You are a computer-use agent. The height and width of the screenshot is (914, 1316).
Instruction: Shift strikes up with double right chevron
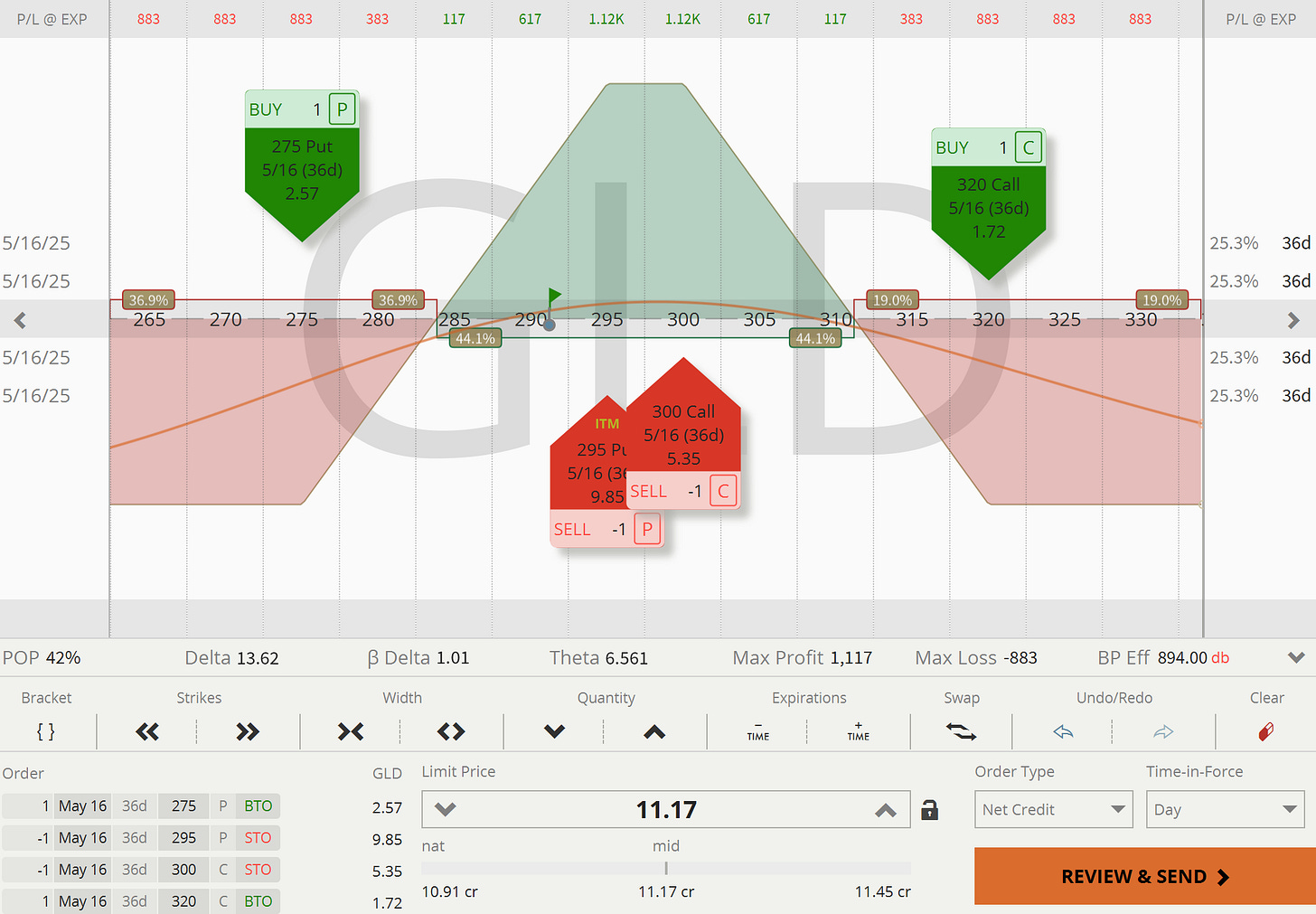(x=248, y=731)
